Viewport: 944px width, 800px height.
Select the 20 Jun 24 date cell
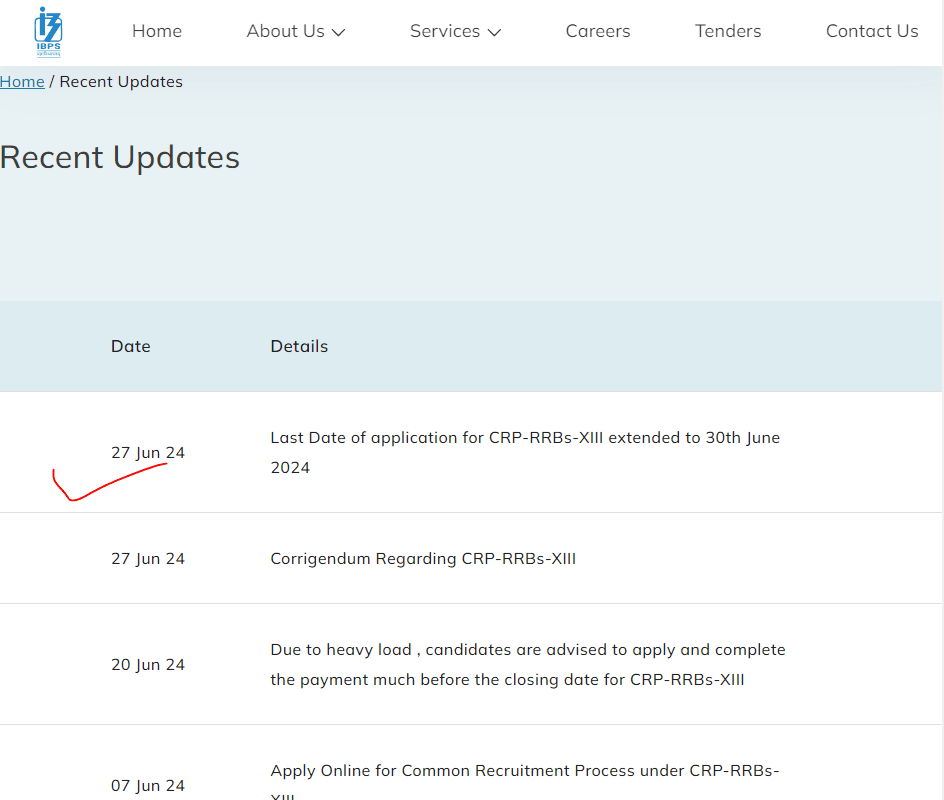click(x=148, y=664)
